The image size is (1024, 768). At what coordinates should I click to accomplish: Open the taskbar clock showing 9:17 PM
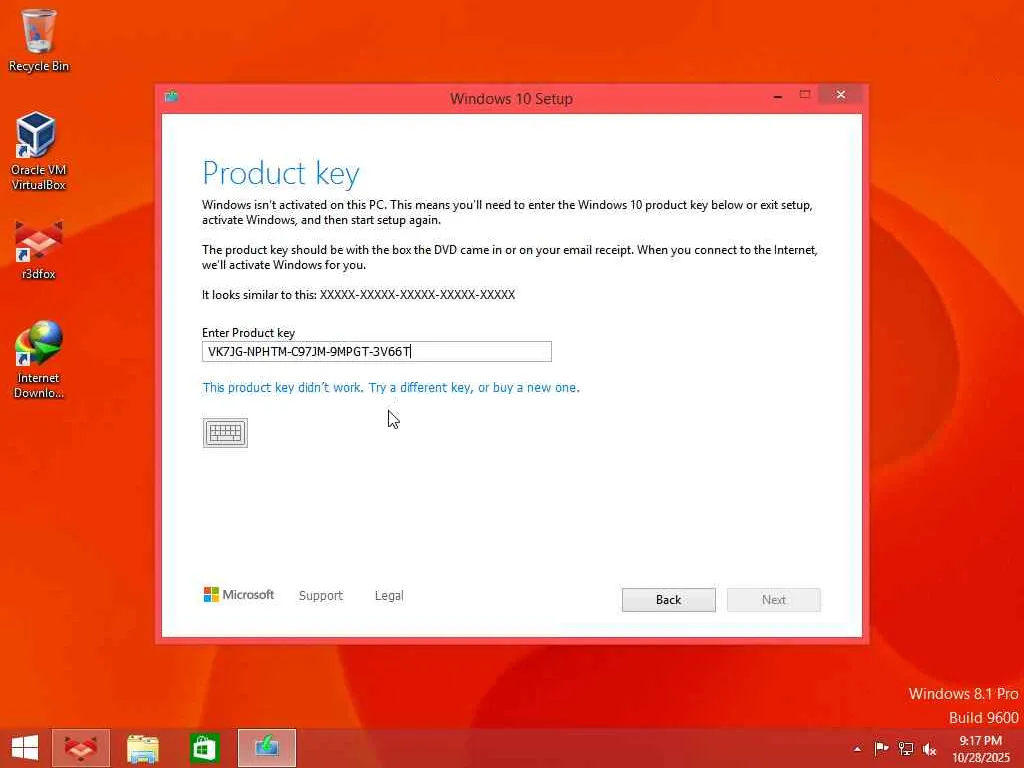980,748
